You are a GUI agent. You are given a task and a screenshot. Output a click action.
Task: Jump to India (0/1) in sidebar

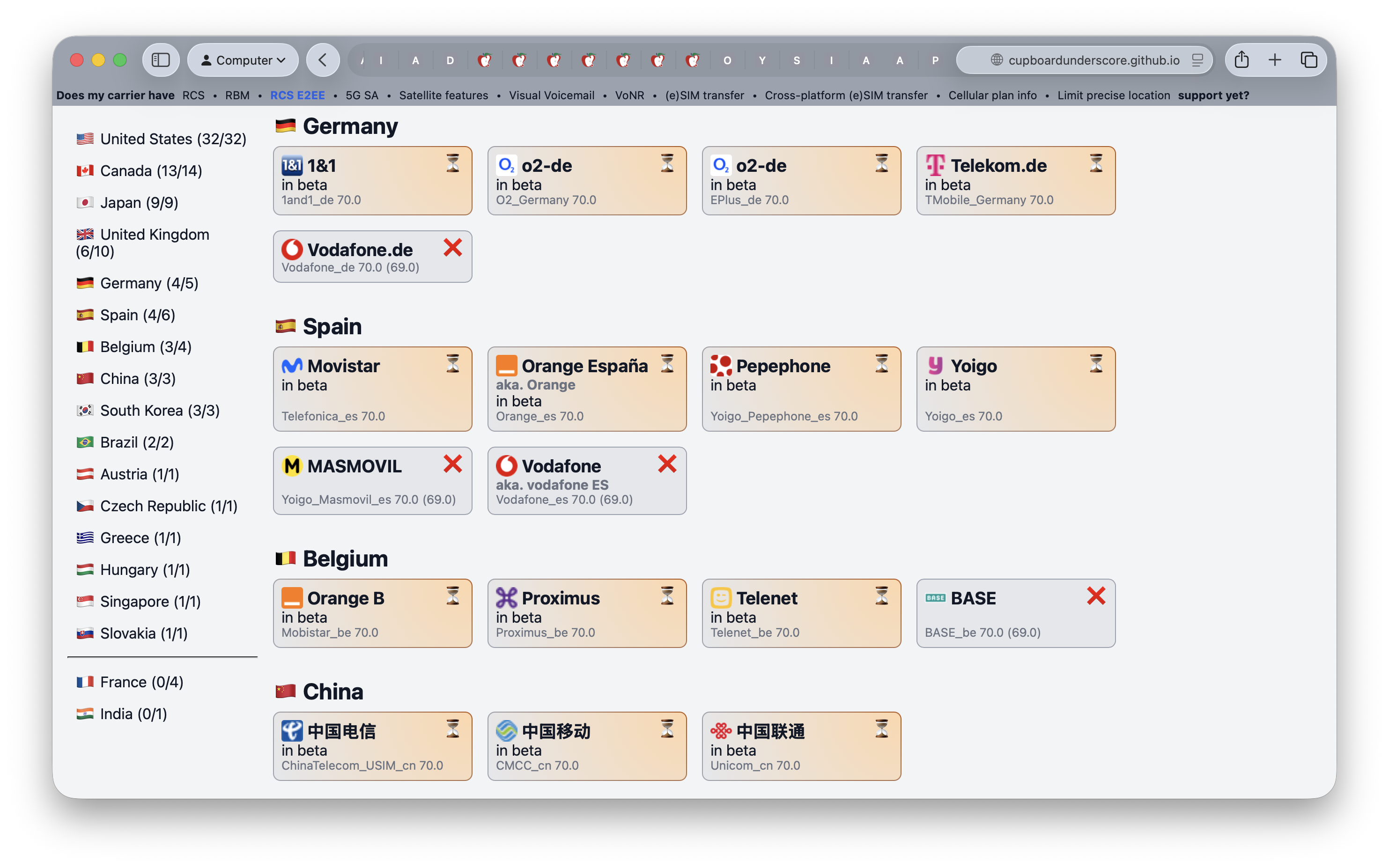click(x=122, y=714)
